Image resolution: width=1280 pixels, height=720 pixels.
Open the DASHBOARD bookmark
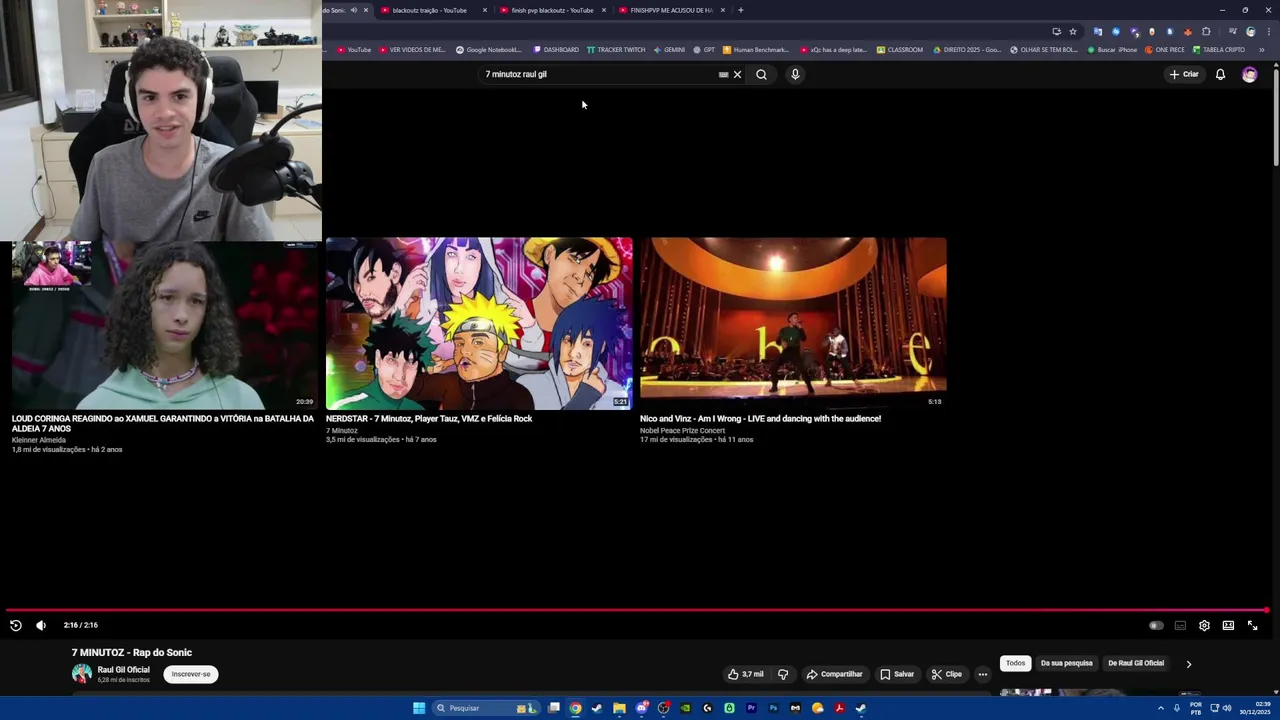556,49
